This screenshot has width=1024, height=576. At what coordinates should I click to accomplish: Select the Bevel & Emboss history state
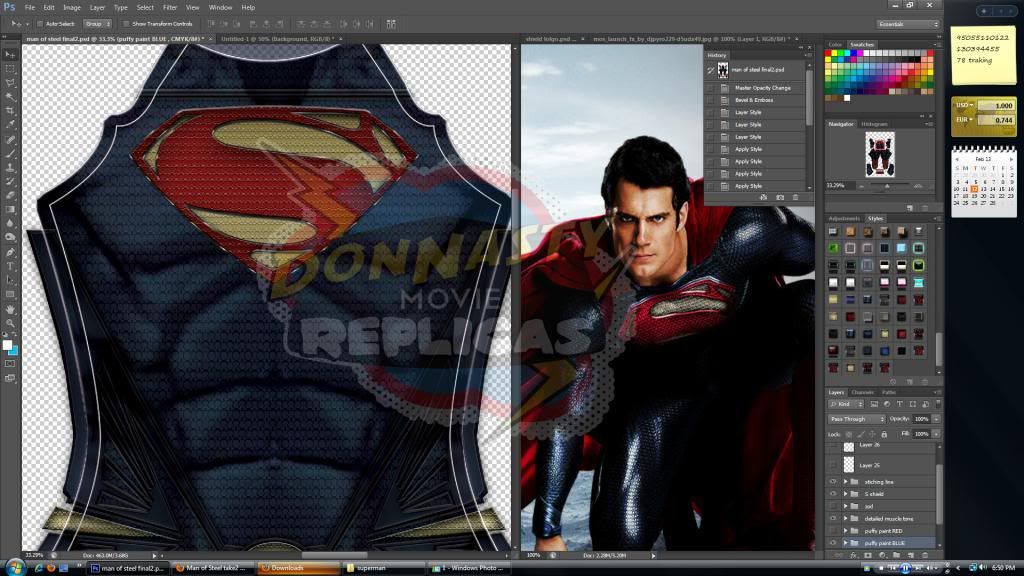coord(756,100)
